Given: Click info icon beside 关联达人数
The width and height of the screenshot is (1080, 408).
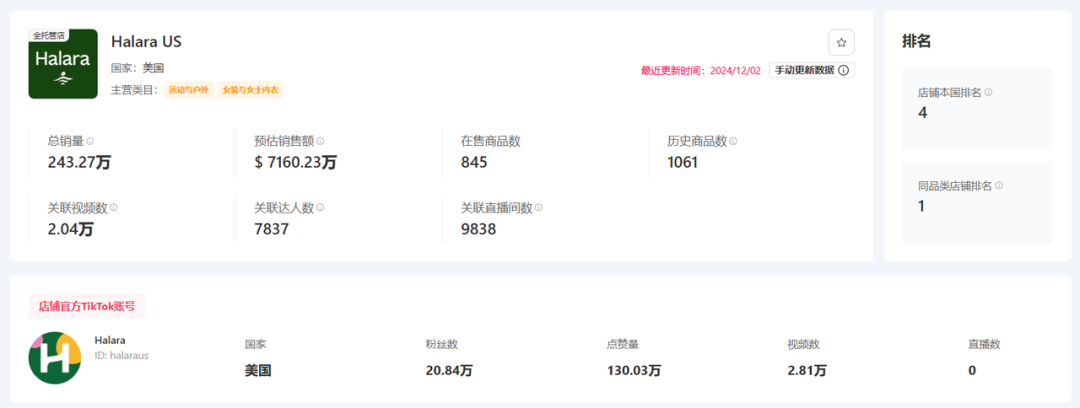Looking at the screenshot, I should (x=320, y=208).
